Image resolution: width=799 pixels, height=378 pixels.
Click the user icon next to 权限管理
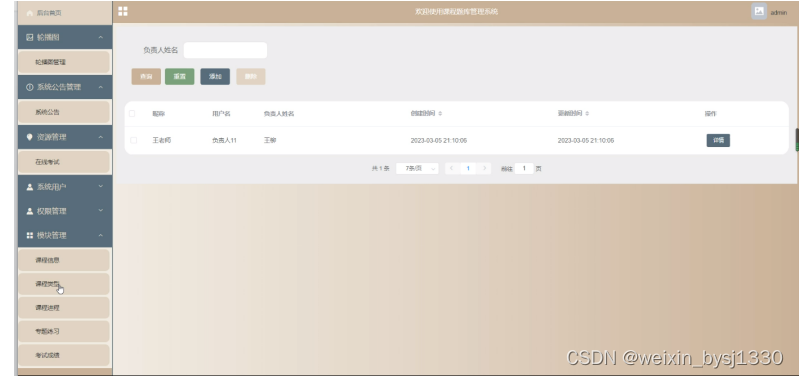(30, 211)
